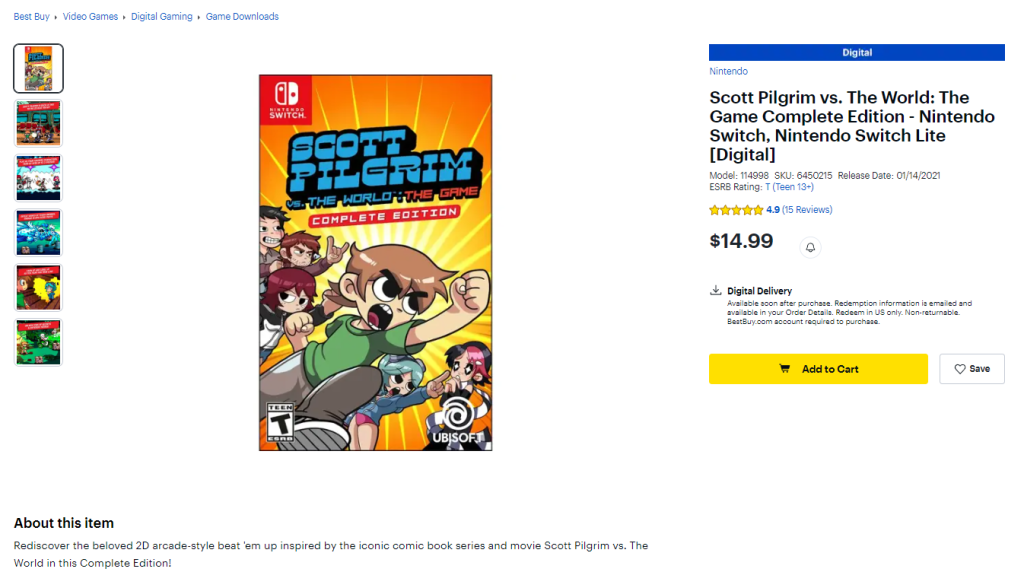Screen dimensions: 1024x572
Task: Open Game Downloads breadcrumb link
Action: click(242, 17)
